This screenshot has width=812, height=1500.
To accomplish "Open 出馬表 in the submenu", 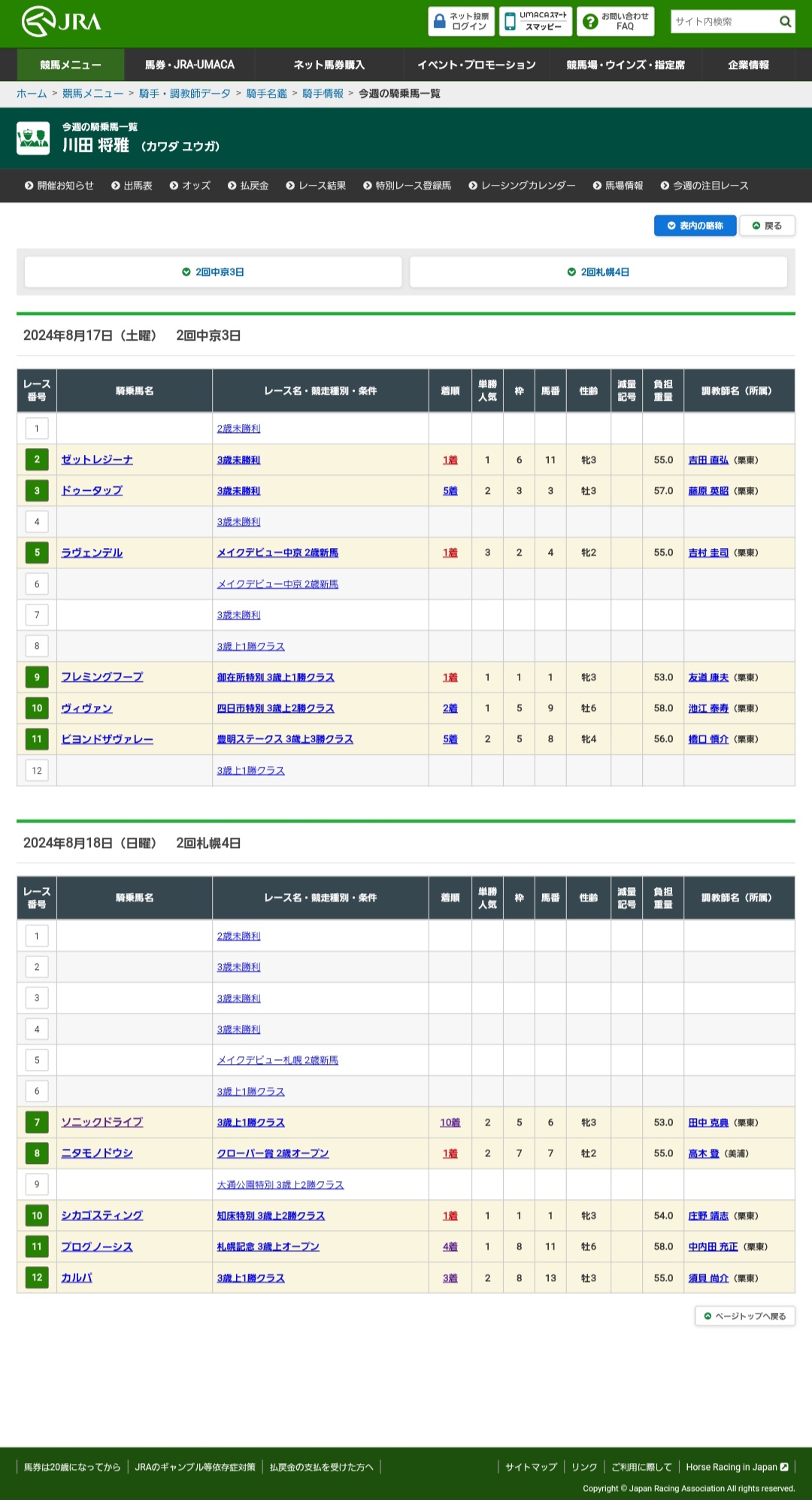I will point(132,186).
